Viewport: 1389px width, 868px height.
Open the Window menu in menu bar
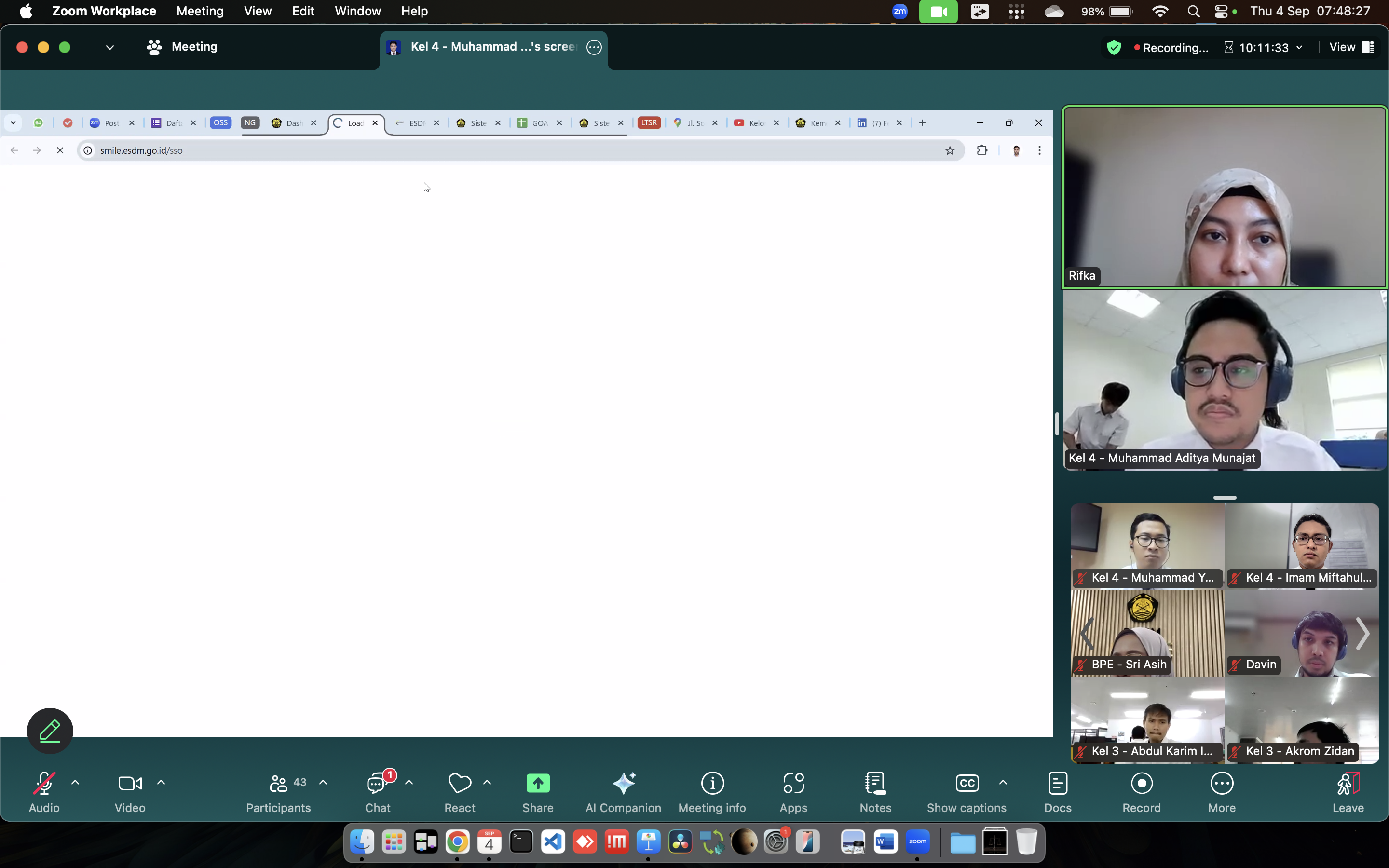357,12
